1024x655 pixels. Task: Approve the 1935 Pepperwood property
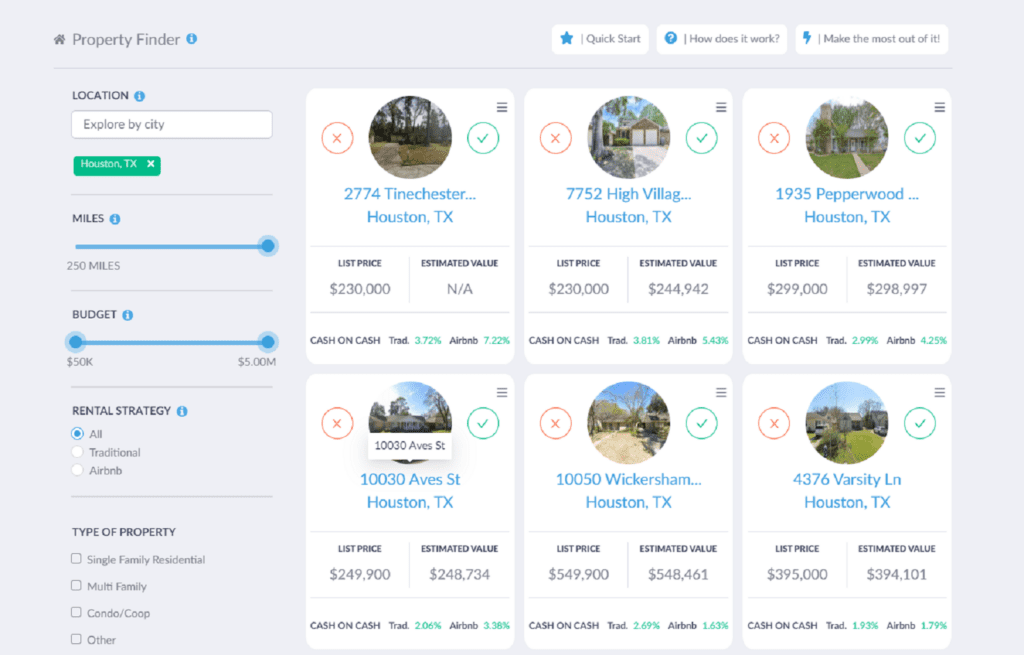pos(919,138)
